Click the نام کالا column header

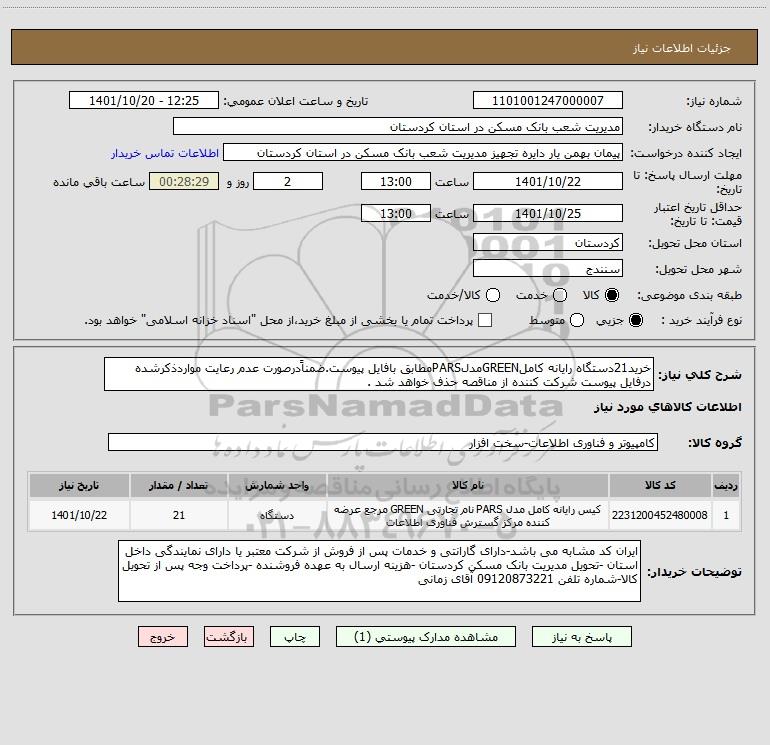pyautogui.click(x=468, y=485)
